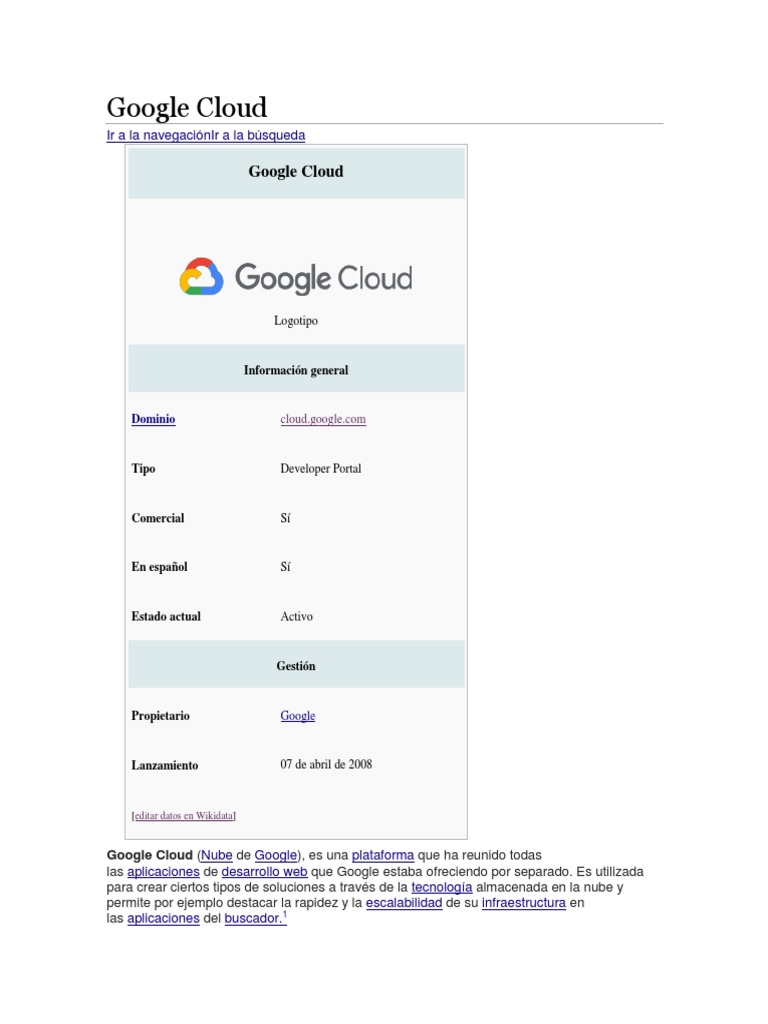Visit the cloud.google.com link

(x=323, y=419)
